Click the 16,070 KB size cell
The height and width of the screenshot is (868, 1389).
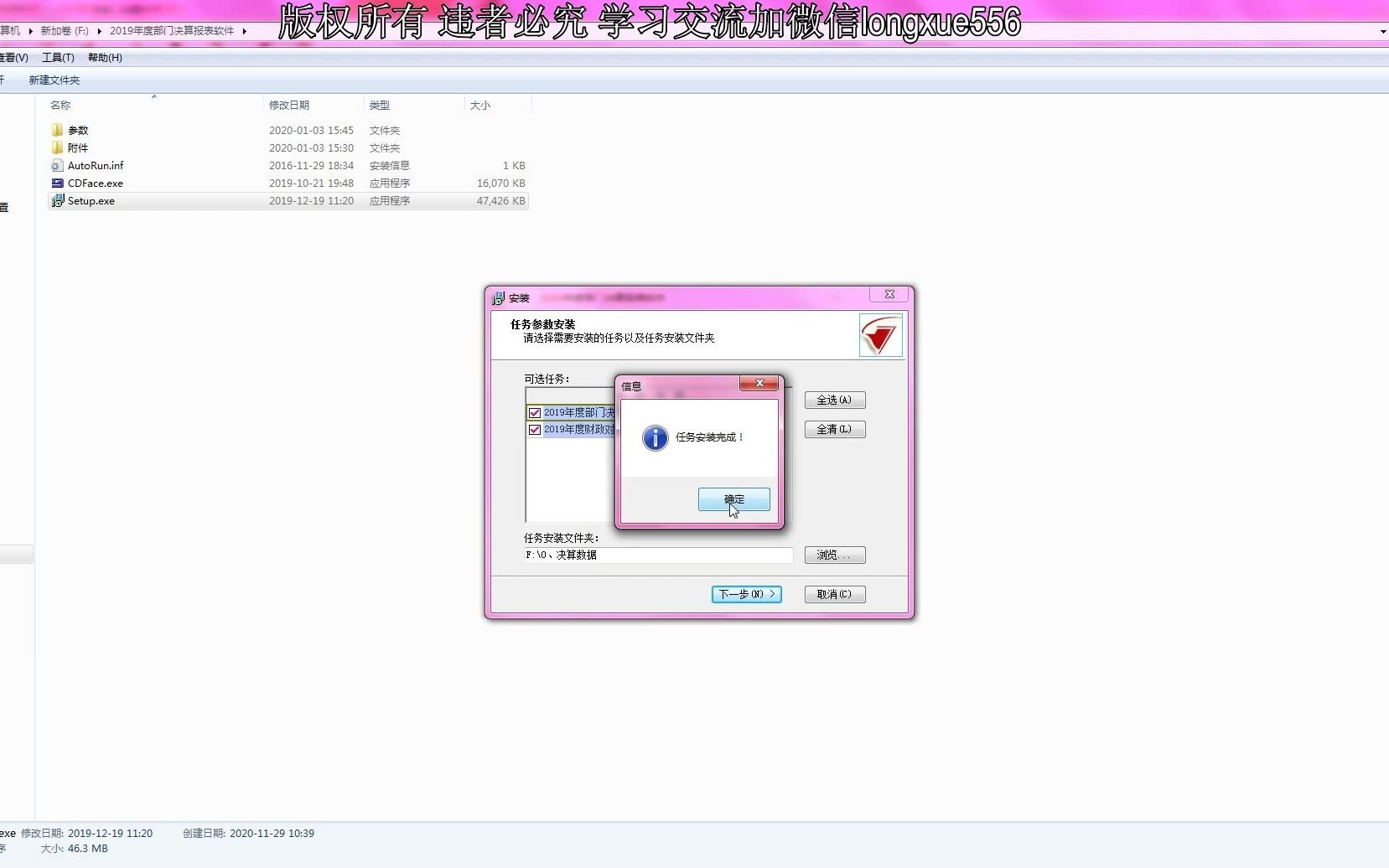click(500, 183)
